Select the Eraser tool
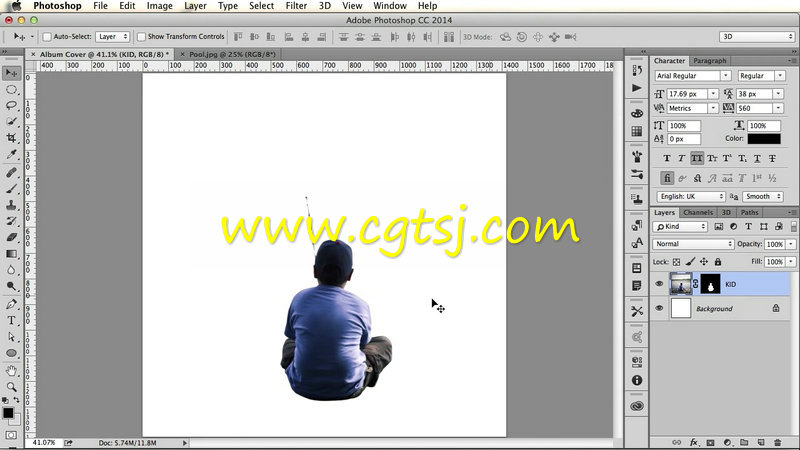 [11, 237]
